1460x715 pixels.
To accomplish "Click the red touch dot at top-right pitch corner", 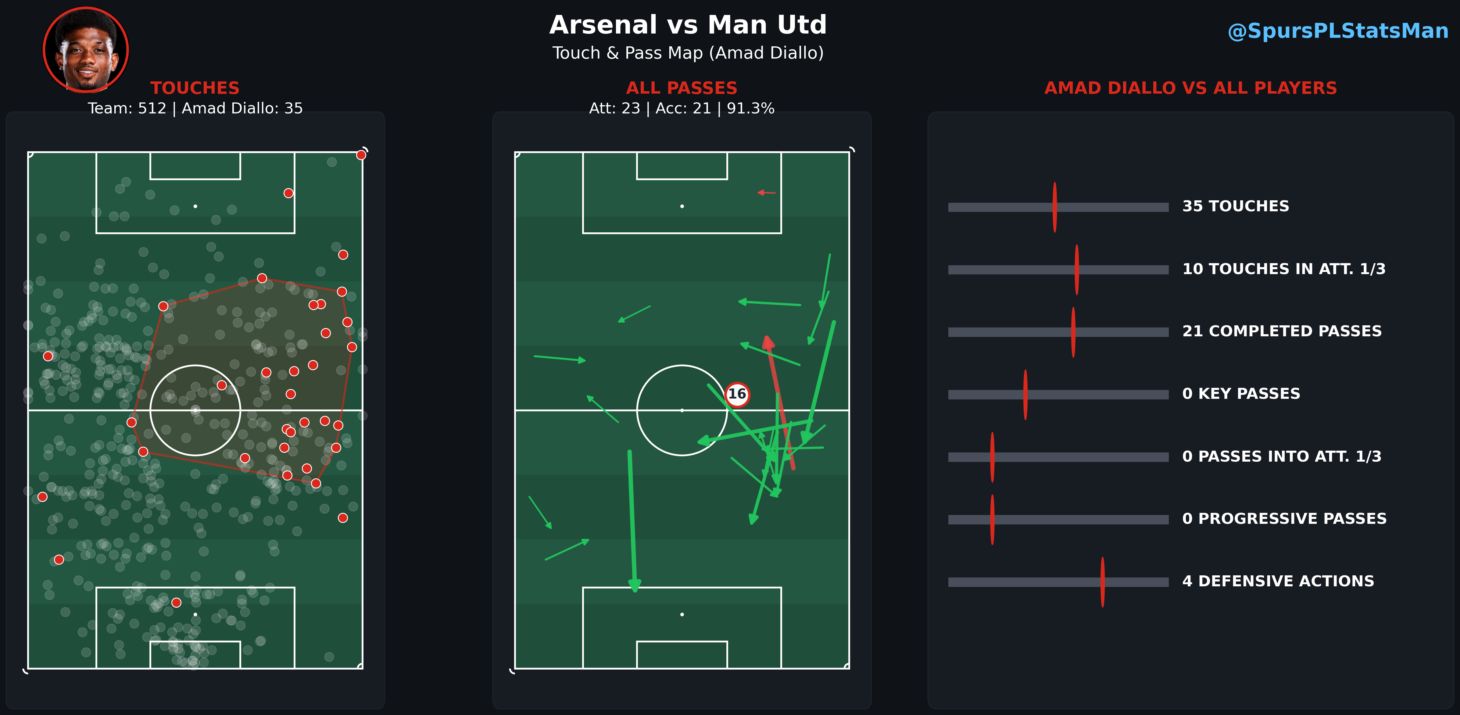I will [361, 154].
